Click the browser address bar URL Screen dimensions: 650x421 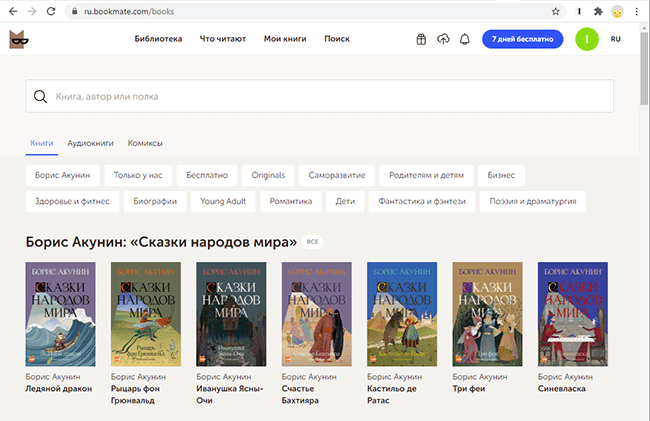coord(129,12)
